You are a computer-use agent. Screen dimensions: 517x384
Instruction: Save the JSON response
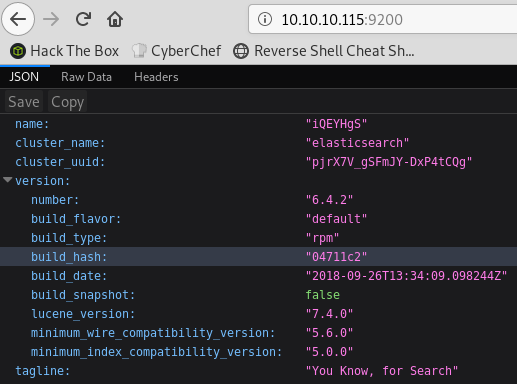coord(24,102)
